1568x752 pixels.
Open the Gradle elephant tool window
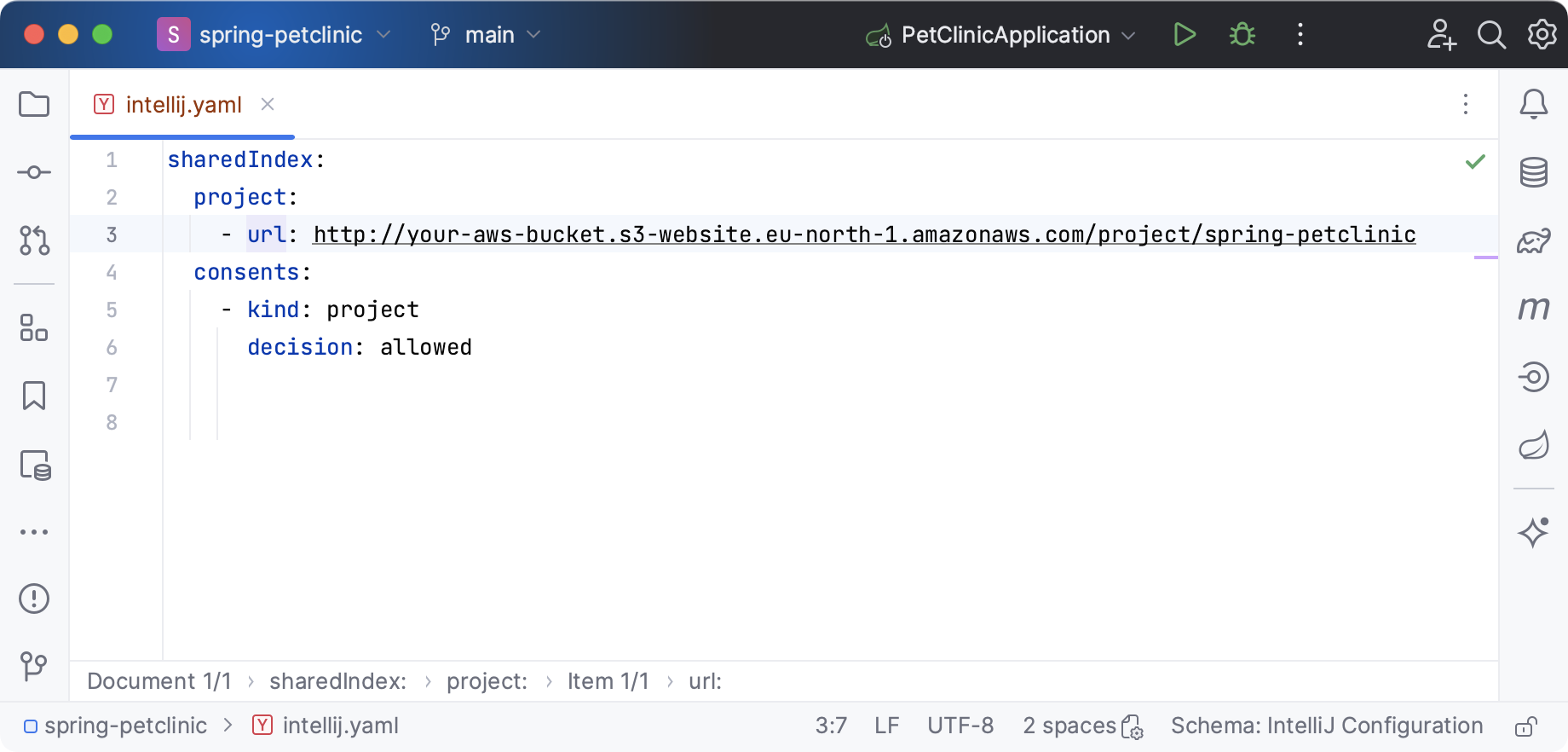tap(1534, 242)
